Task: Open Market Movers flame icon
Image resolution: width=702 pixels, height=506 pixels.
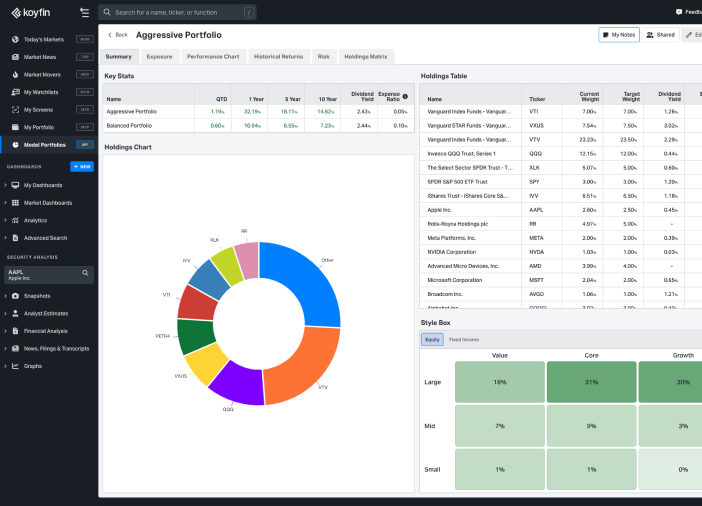Action: coord(15,74)
